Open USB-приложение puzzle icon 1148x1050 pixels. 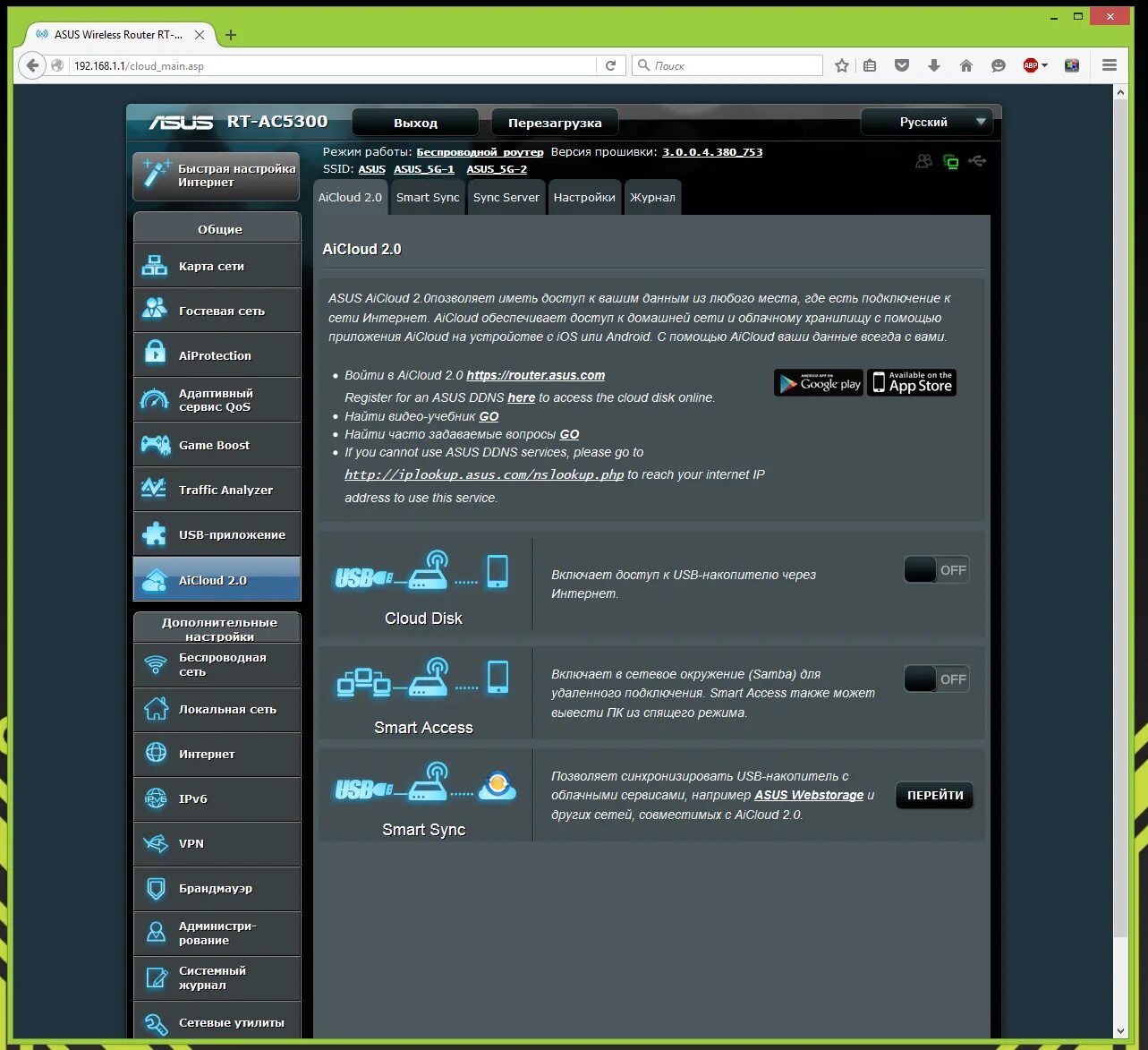tap(155, 534)
